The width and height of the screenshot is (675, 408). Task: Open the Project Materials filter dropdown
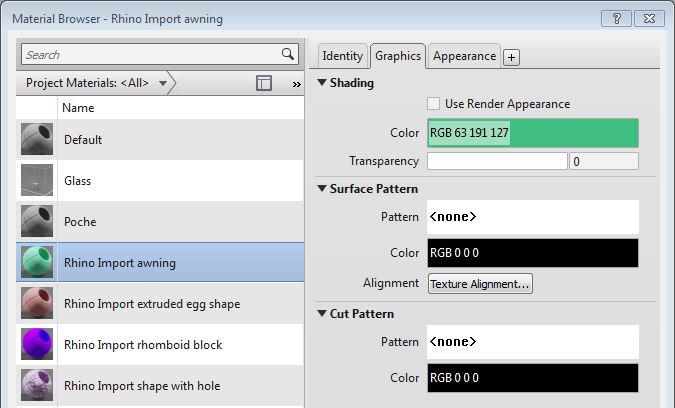point(163,84)
